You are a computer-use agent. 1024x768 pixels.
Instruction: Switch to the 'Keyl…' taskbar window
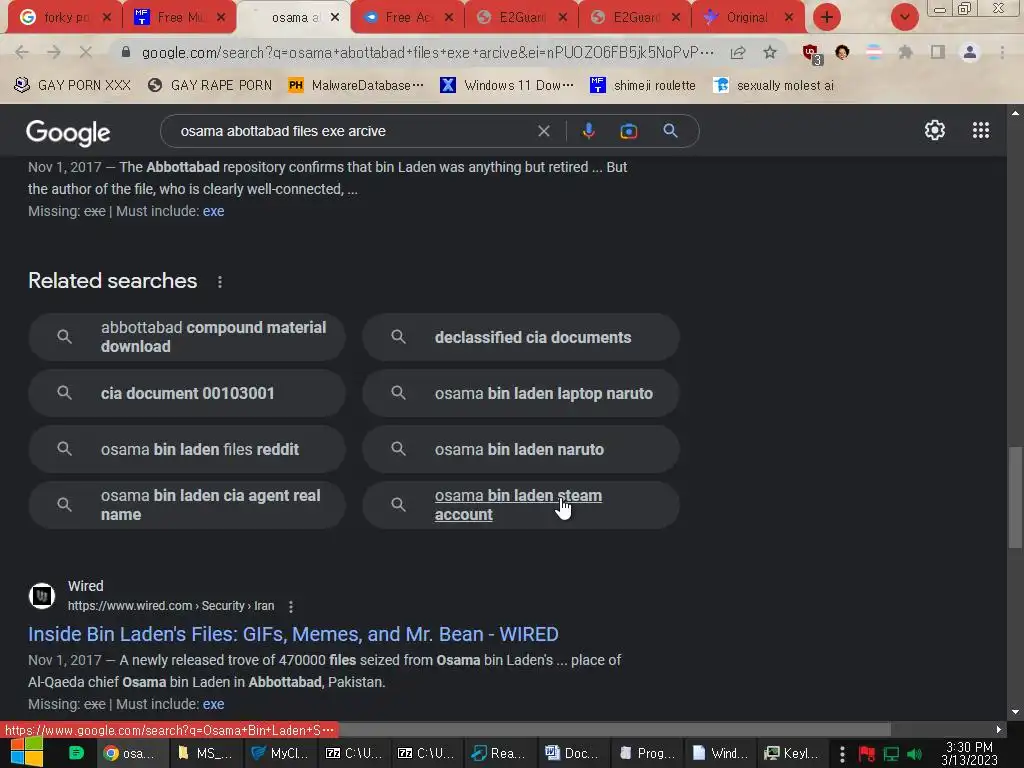coord(792,753)
